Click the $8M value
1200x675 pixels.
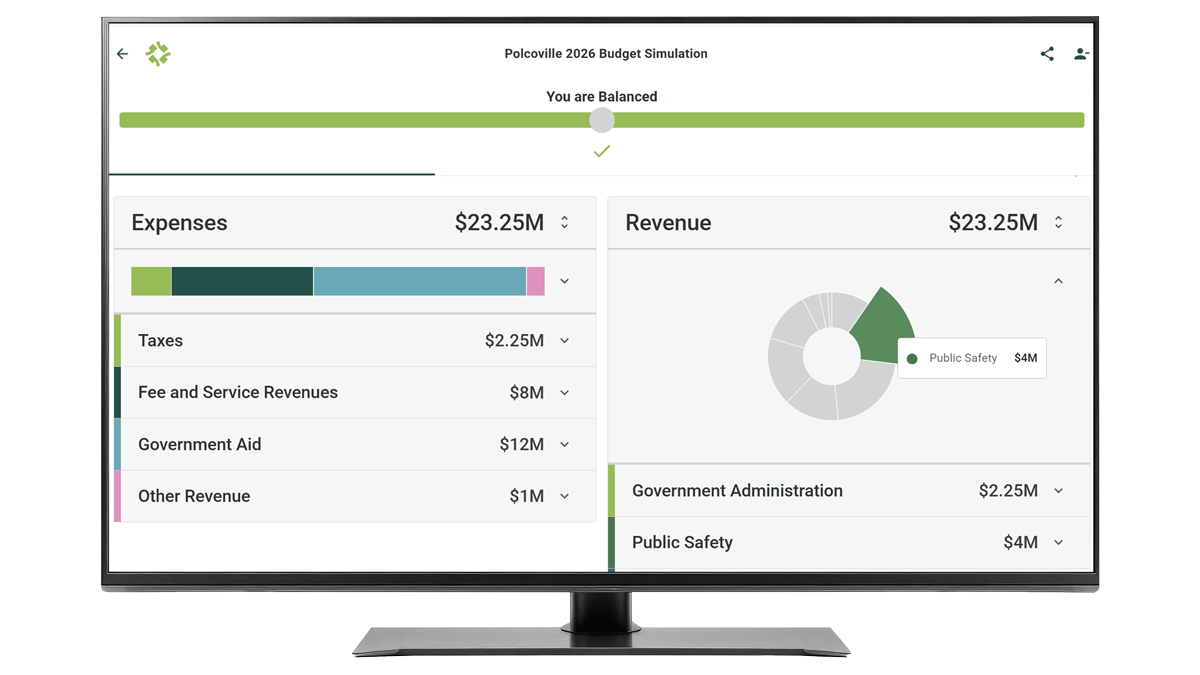tap(527, 393)
